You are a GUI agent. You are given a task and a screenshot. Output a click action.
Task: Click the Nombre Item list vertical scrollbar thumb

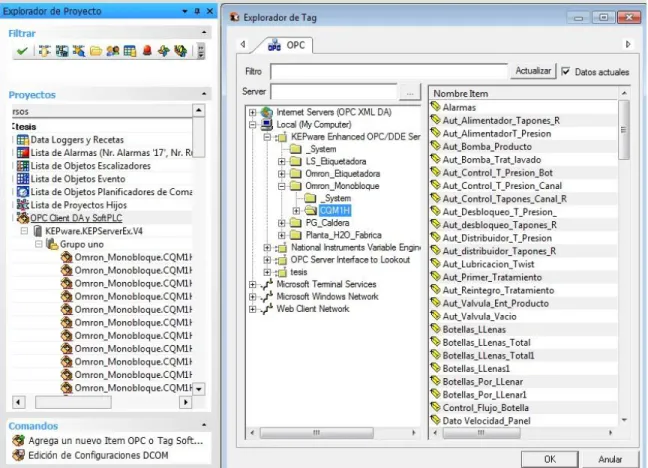pos(624,129)
